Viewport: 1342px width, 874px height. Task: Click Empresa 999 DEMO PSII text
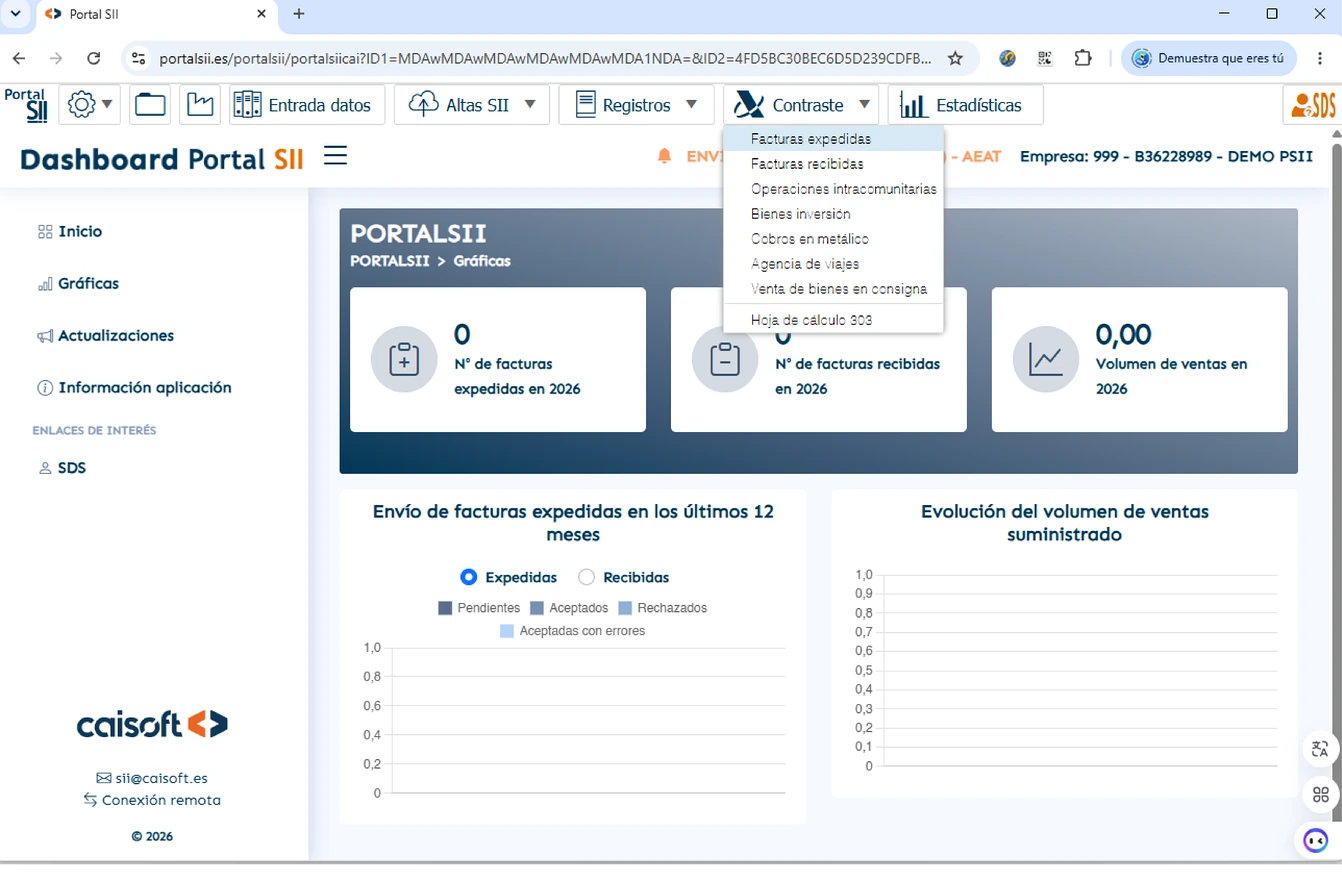(1166, 156)
